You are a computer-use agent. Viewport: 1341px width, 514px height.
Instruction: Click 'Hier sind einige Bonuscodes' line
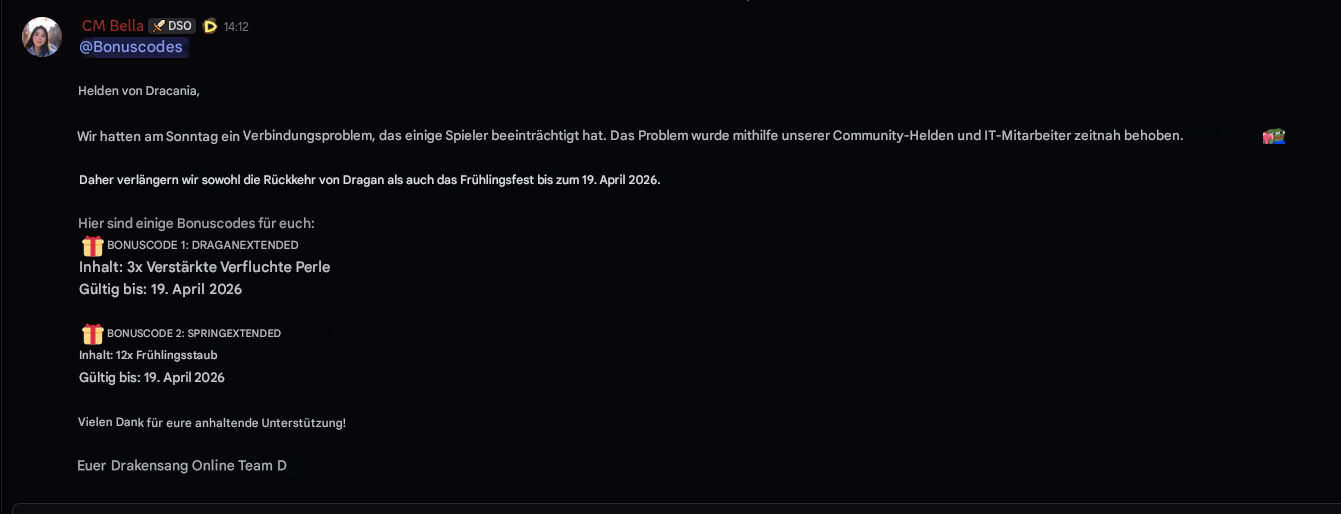click(196, 223)
